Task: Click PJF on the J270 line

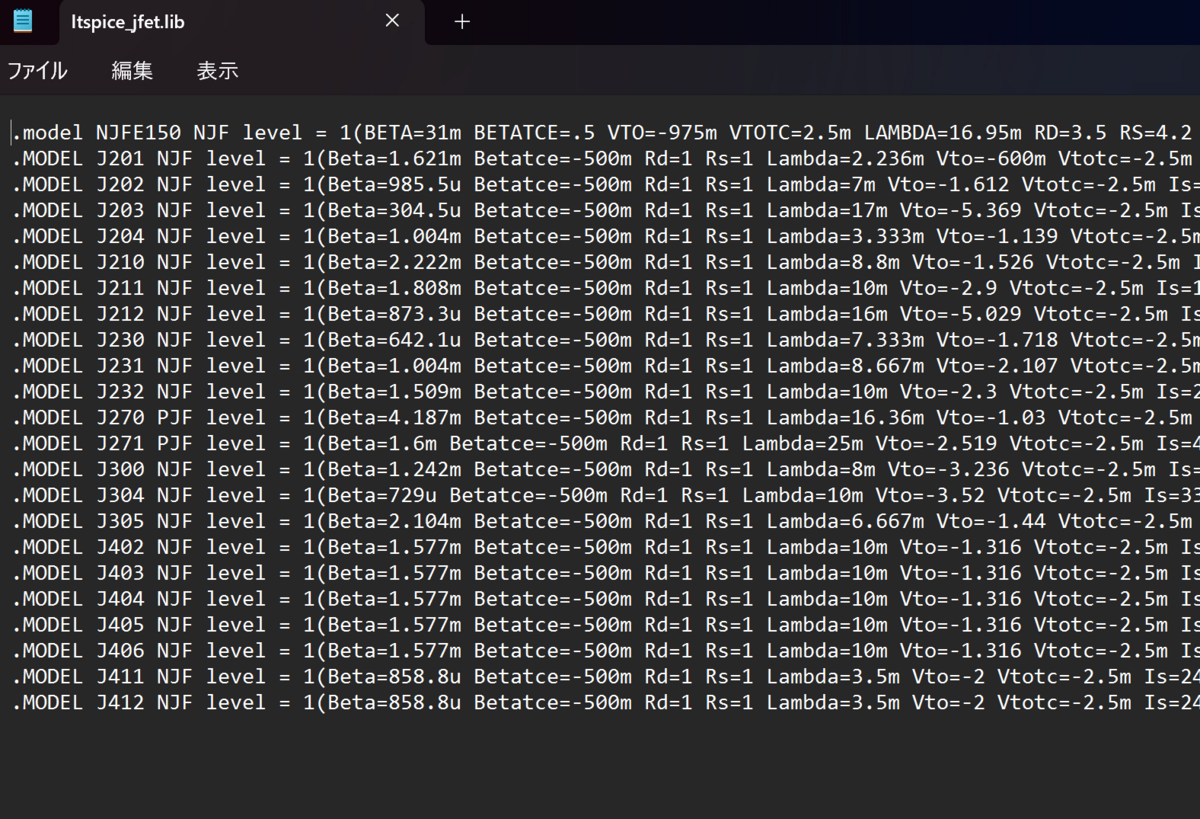Action: point(175,418)
